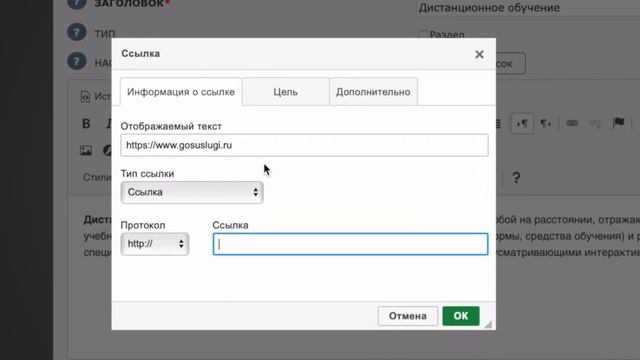This screenshot has height=360, width=640.
Task: Select the Информация о ссылке tab
Action: (x=181, y=92)
